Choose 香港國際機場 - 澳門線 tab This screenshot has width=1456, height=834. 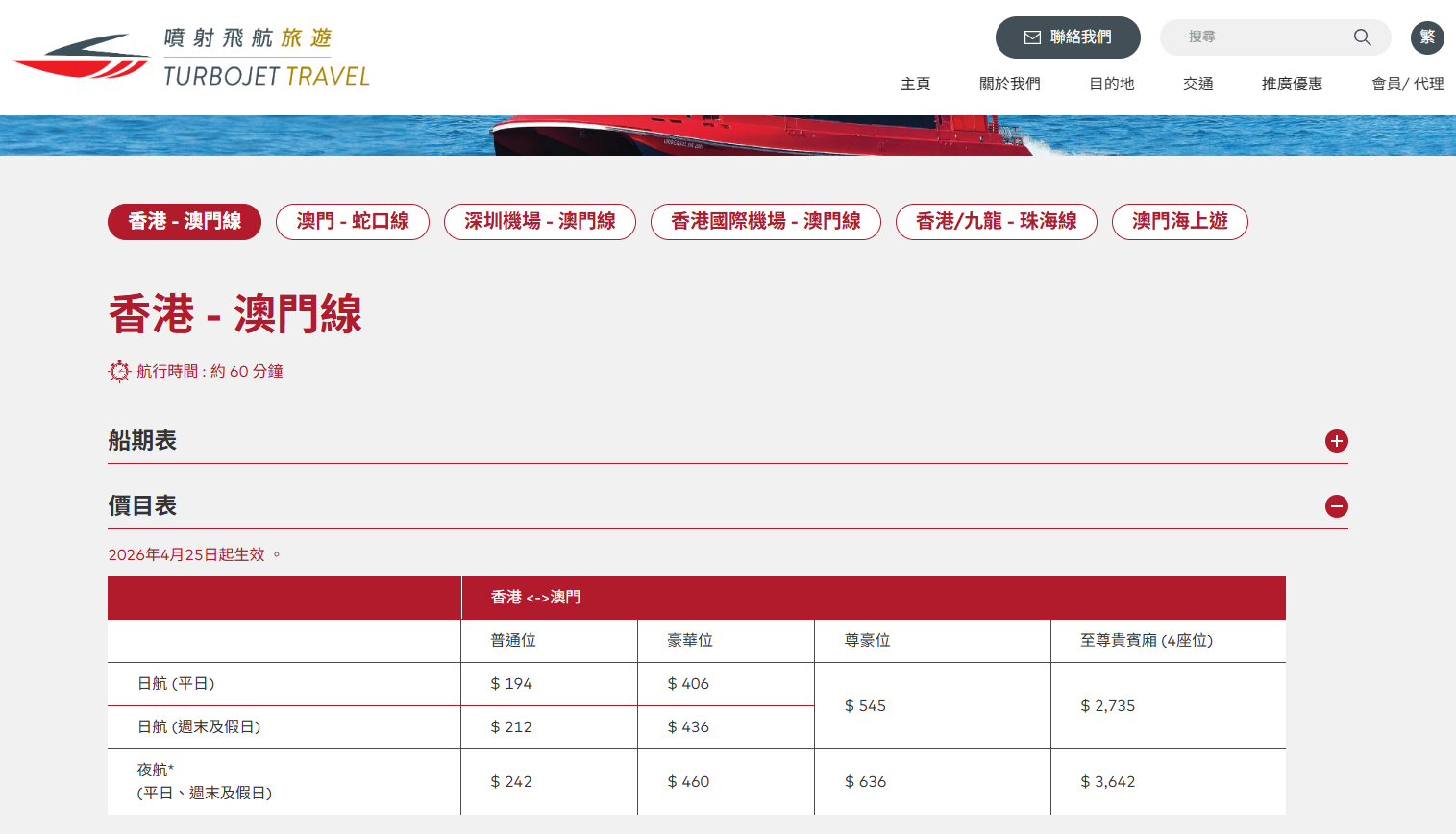766,222
